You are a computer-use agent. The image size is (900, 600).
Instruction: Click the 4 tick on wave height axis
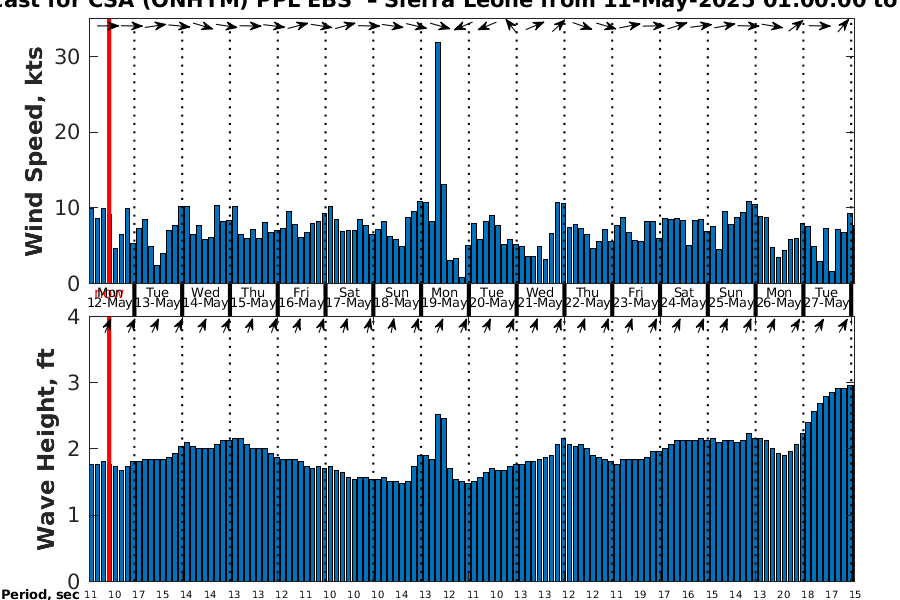coord(73,316)
